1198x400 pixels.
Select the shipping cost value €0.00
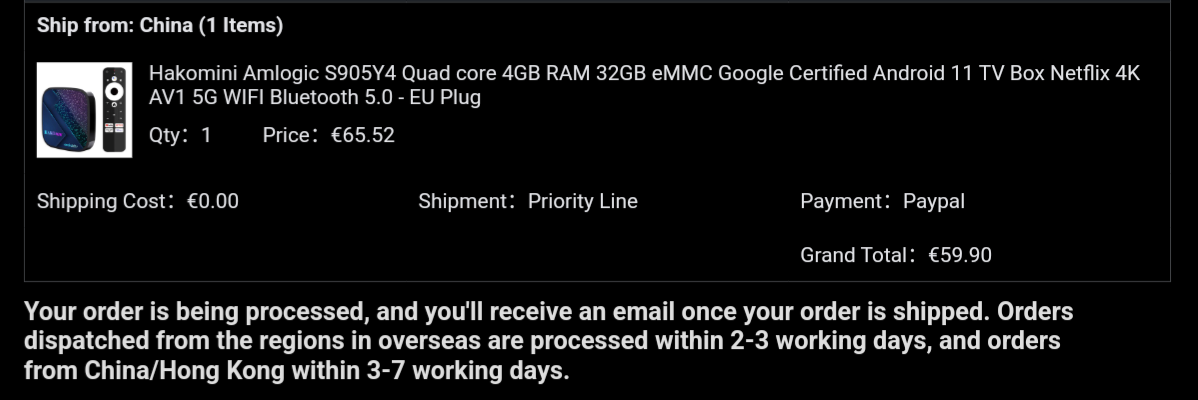tap(212, 202)
